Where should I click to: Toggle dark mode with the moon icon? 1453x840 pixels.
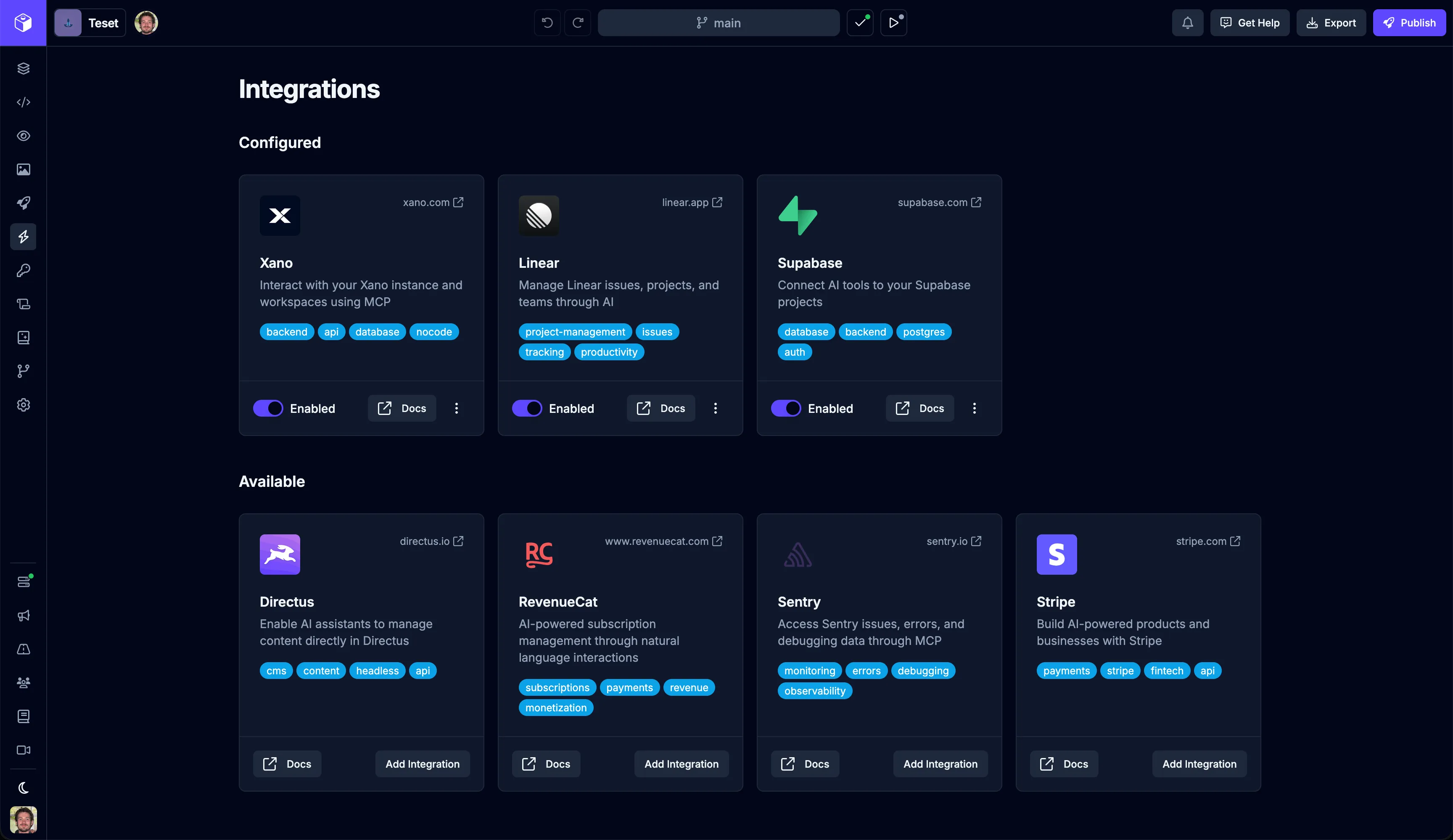pyautogui.click(x=23, y=787)
